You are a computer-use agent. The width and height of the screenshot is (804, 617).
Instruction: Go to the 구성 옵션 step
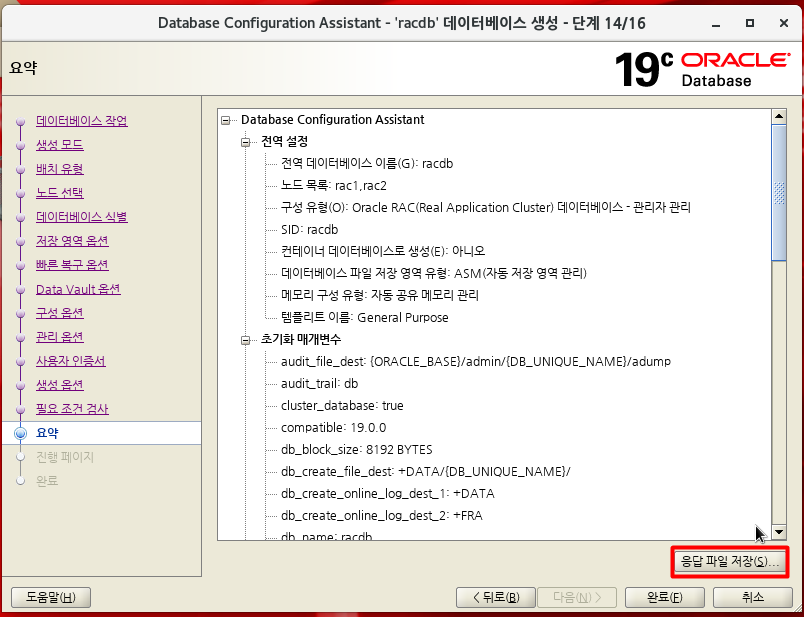(59, 313)
